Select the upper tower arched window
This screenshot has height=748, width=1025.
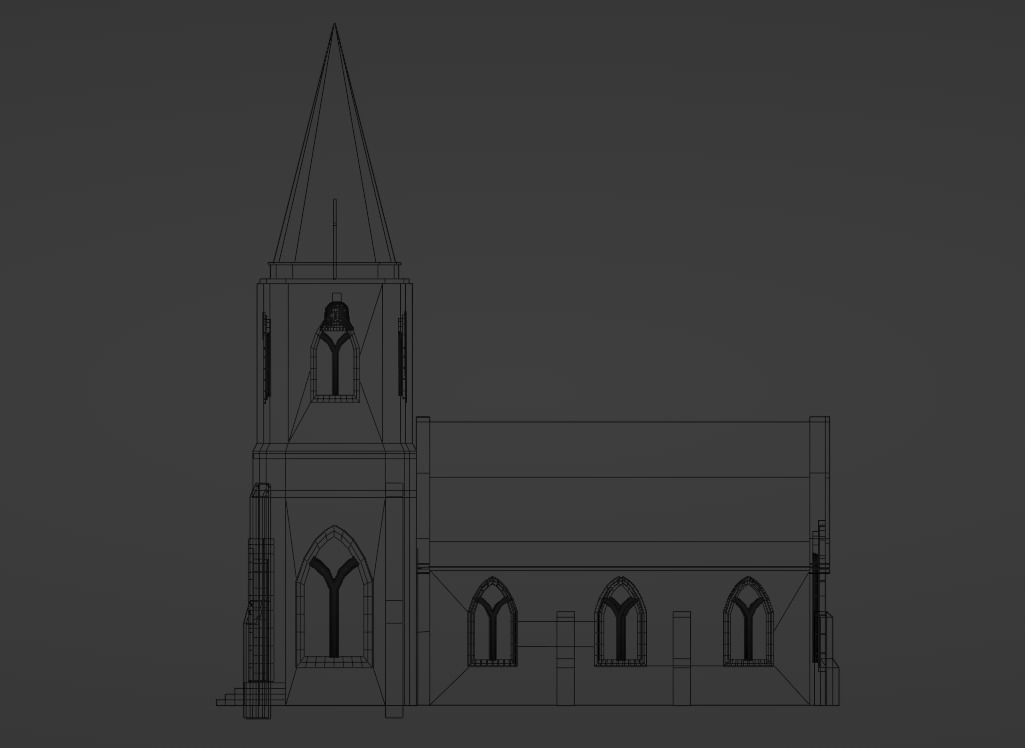(x=335, y=366)
